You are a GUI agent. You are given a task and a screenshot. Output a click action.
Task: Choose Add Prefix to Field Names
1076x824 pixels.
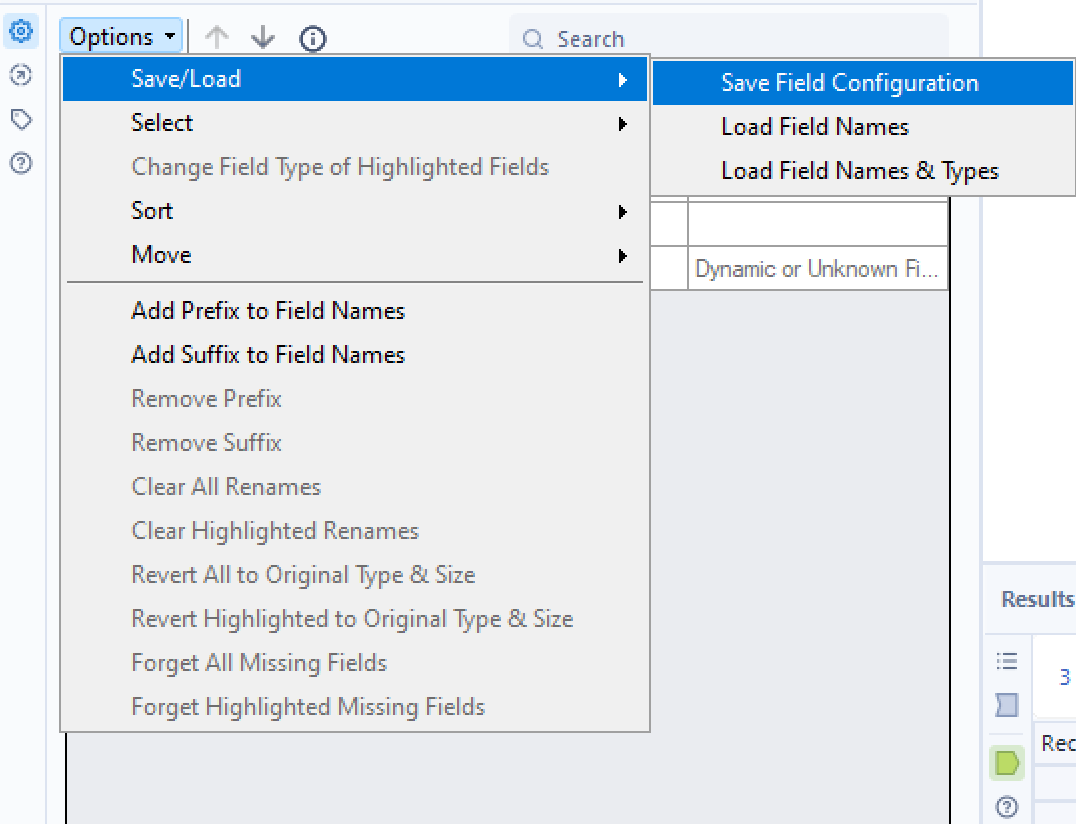point(268,311)
